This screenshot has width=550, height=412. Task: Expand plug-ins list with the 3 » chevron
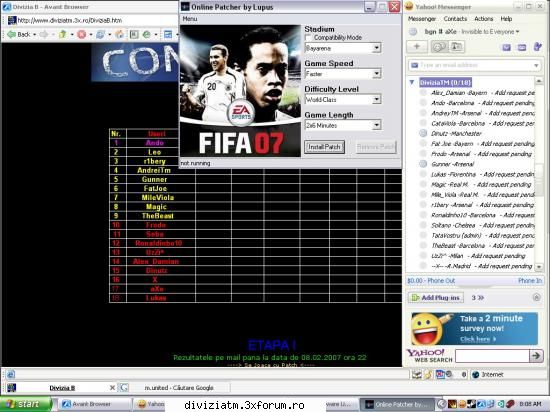(477, 297)
